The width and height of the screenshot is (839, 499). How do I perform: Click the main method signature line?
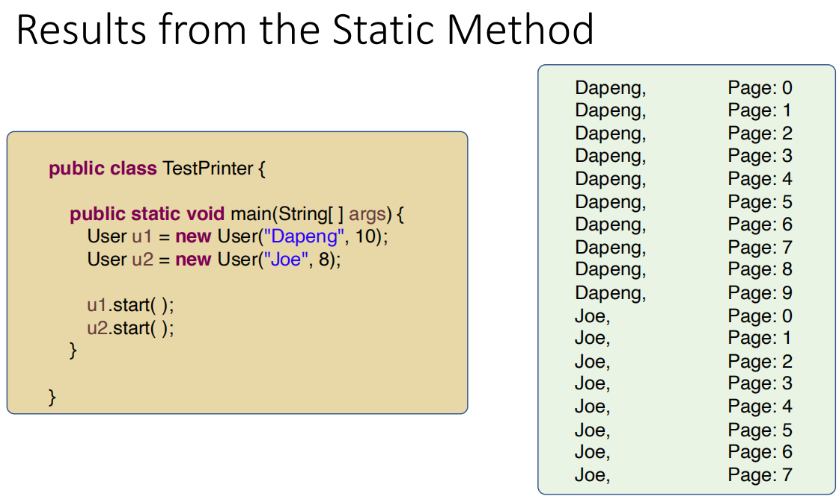tap(236, 215)
